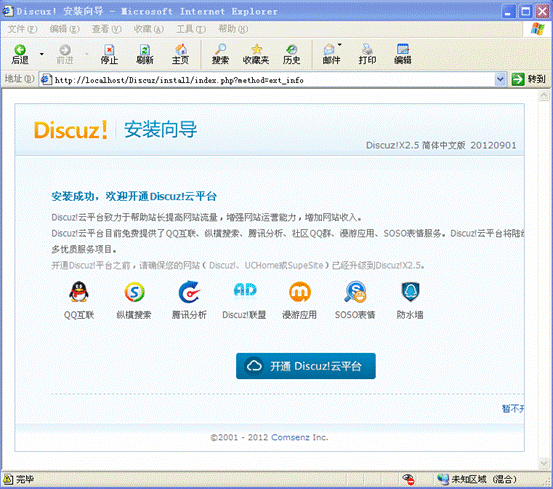The width and height of the screenshot is (553, 489).
Task: Open the 收藏(A) menu
Action: [x=148, y=29]
